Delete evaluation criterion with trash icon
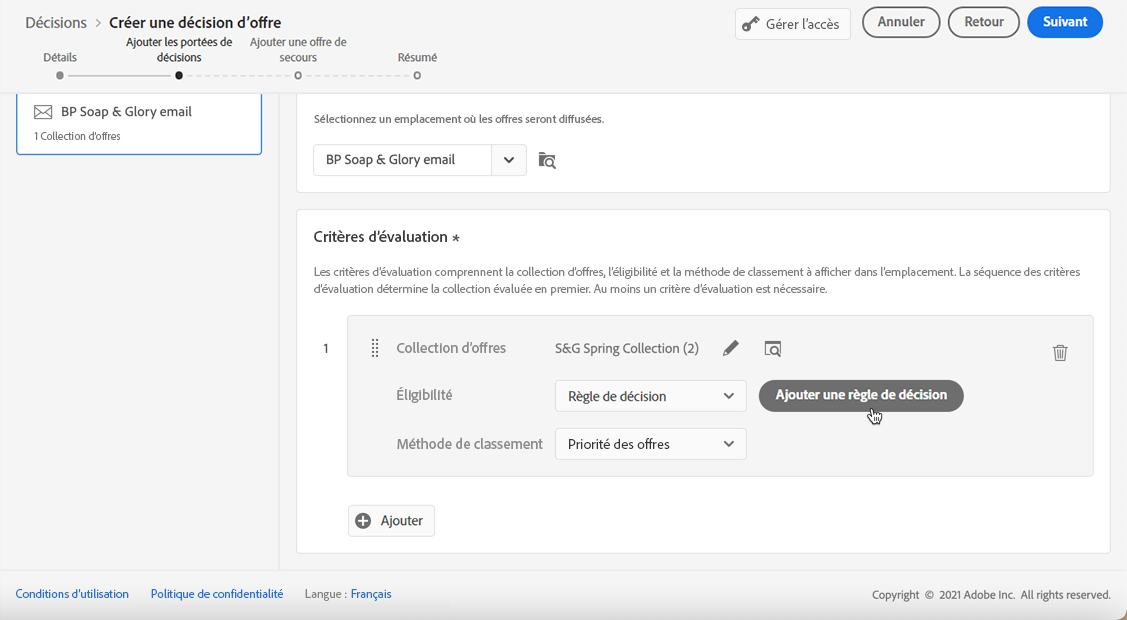The width and height of the screenshot is (1127, 620). pos(1060,352)
